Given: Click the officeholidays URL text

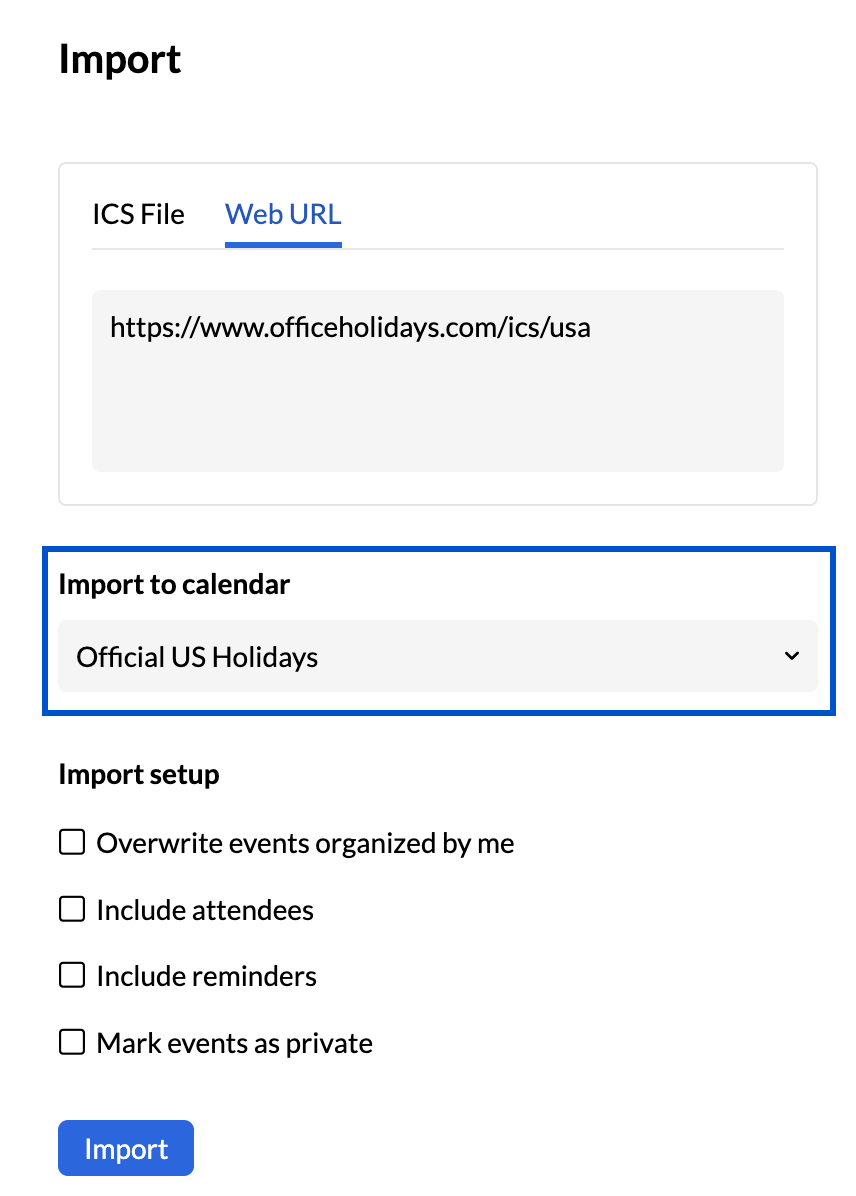Looking at the screenshot, I should pos(350,327).
